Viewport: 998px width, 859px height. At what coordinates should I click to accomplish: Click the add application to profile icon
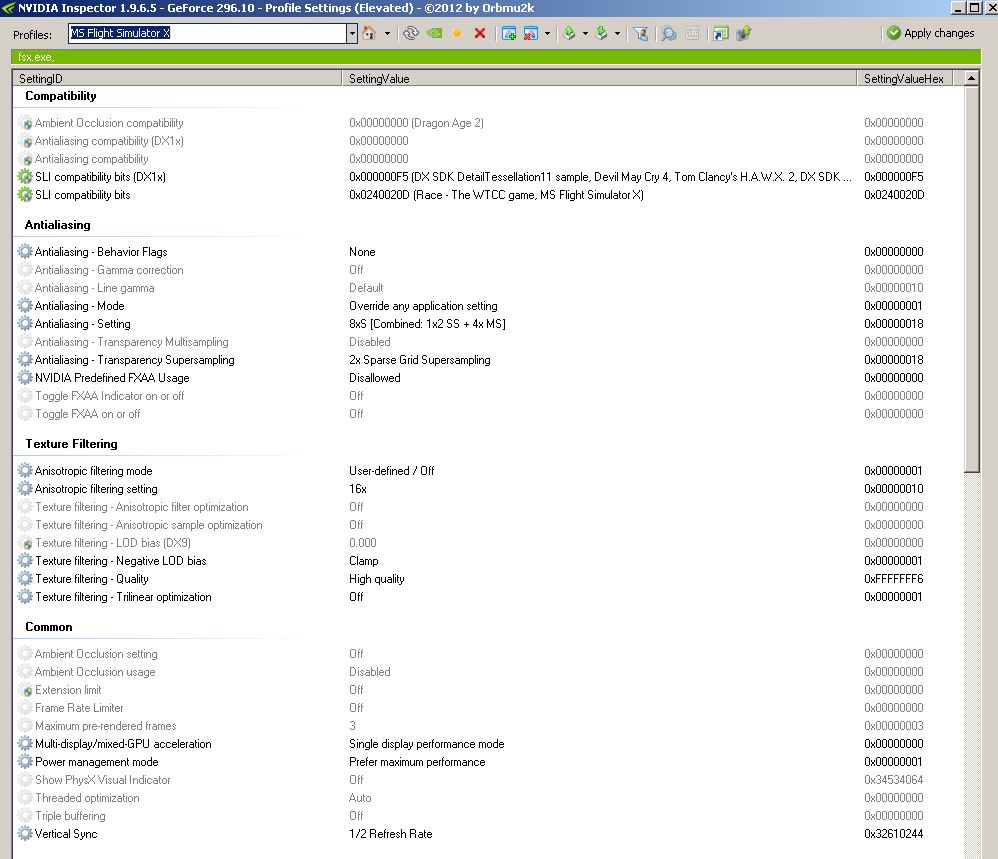coord(509,33)
